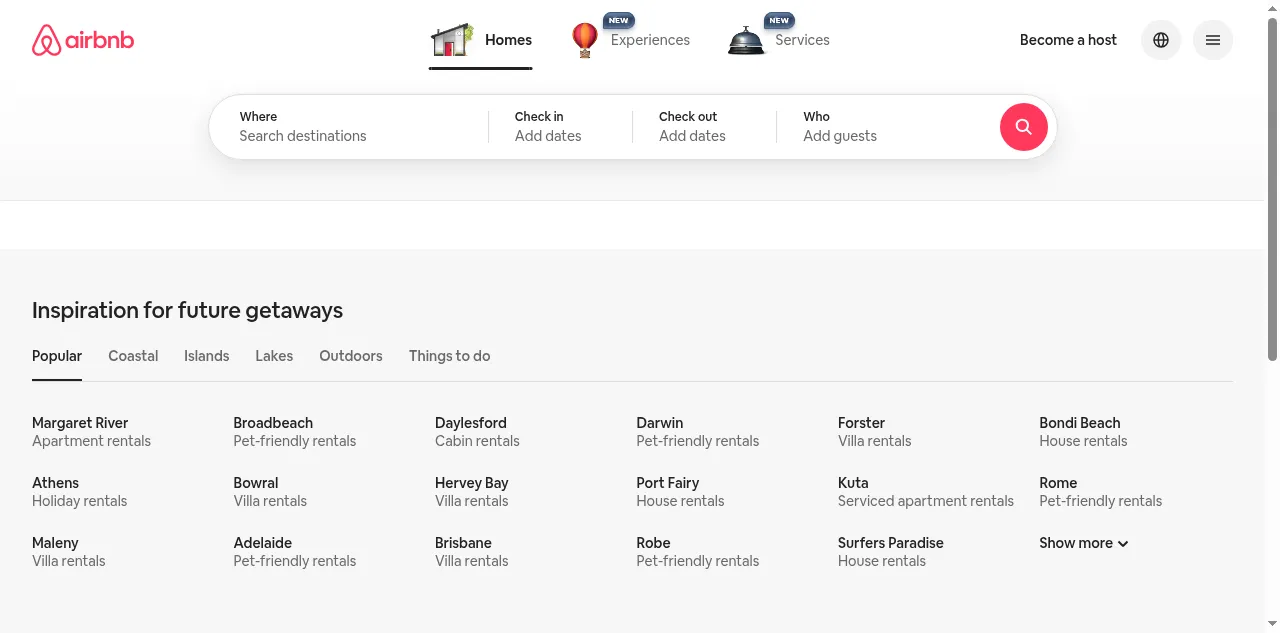Select the hot air balloon Experiences icon
This screenshot has height=633, width=1280.
585,40
